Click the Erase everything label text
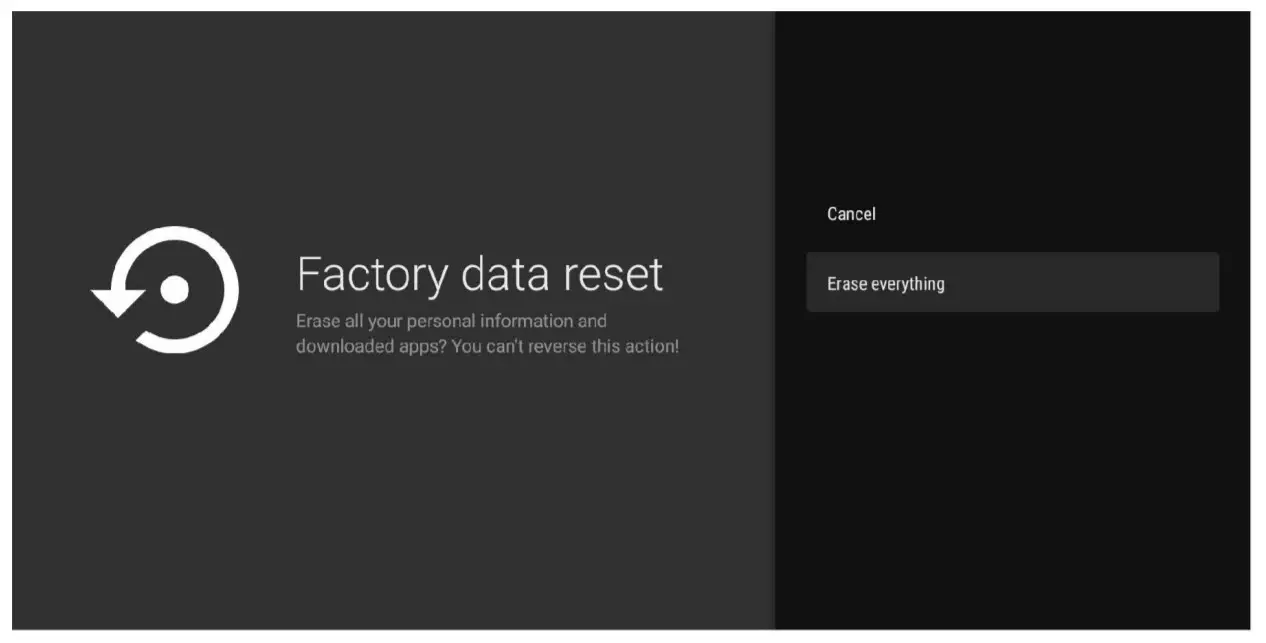1266x643 pixels. click(885, 284)
